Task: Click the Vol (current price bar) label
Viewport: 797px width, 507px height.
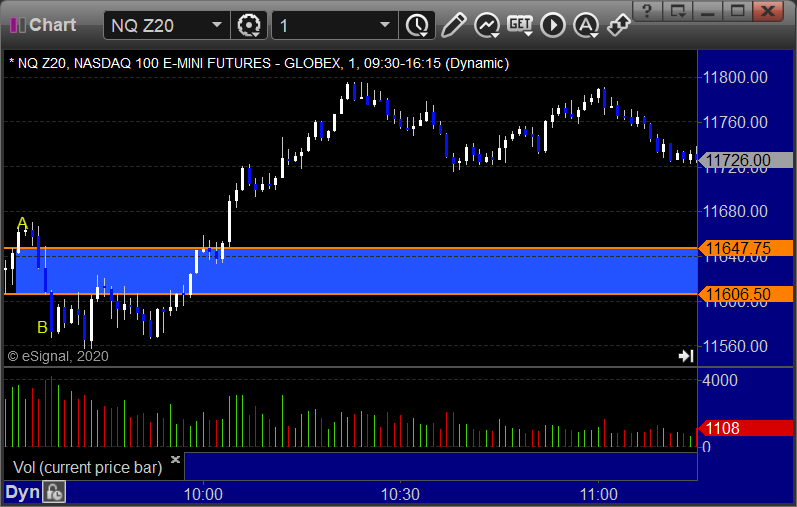Action: point(87,467)
